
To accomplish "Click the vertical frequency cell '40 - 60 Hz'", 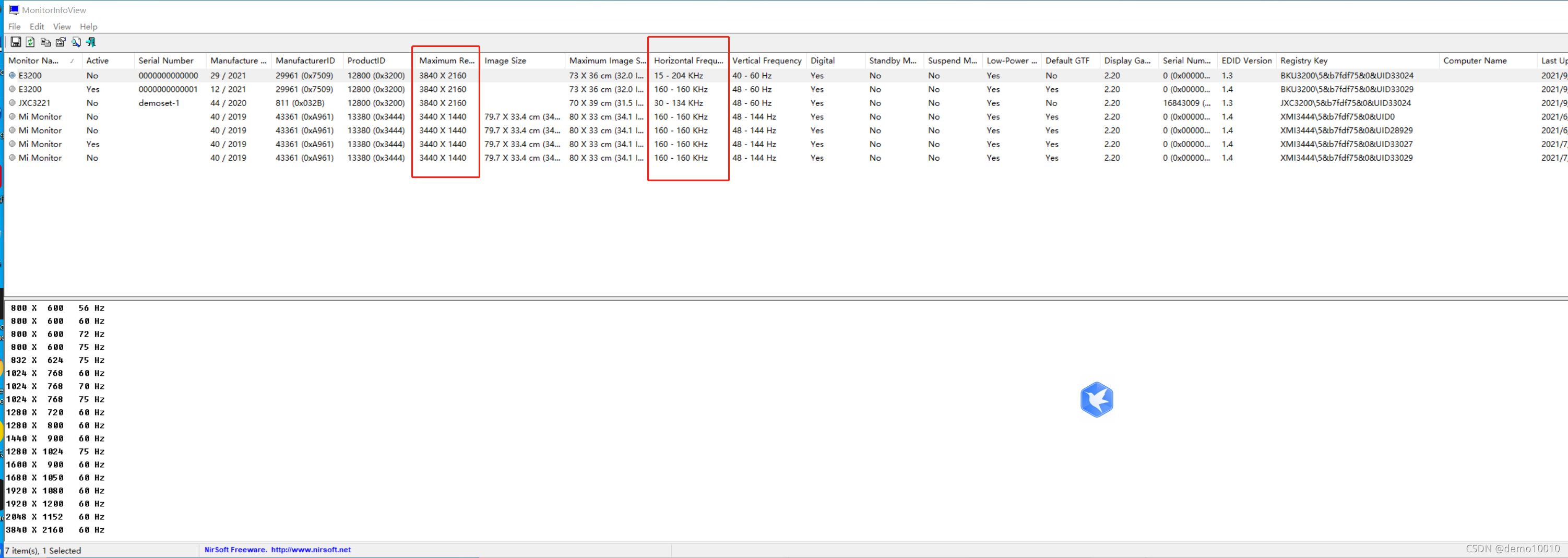I will 752,76.
